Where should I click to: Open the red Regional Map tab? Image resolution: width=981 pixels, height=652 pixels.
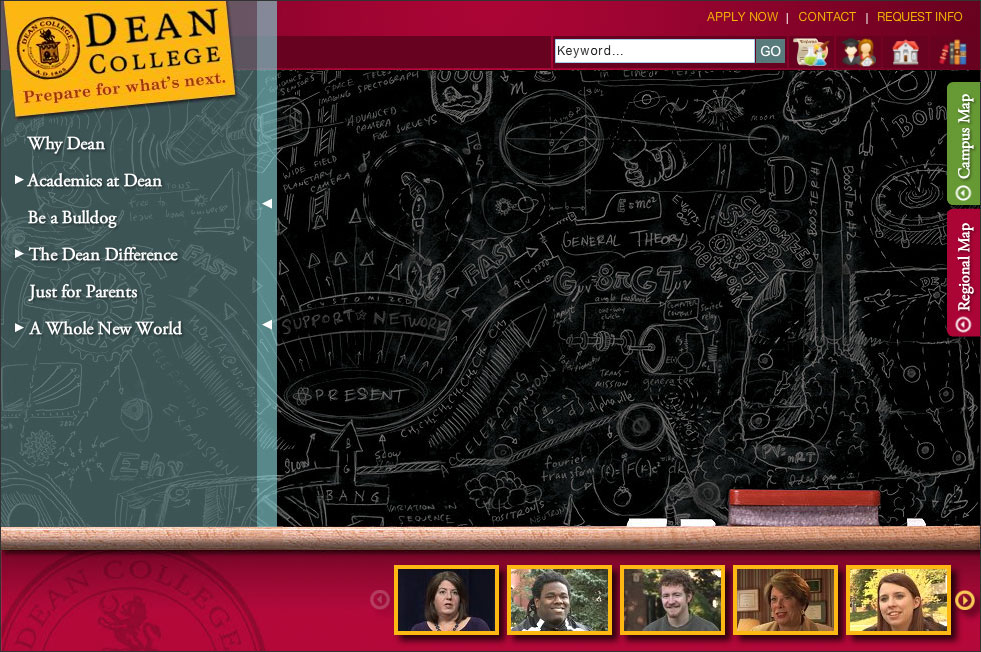(963, 273)
